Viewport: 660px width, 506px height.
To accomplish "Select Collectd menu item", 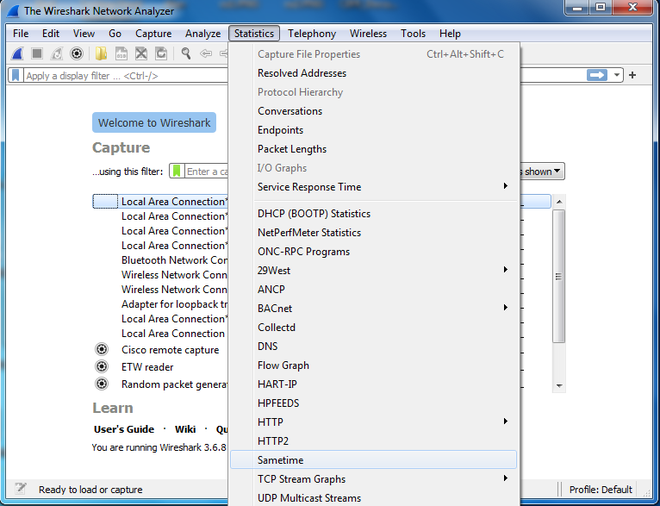I will tap(373, 327).
